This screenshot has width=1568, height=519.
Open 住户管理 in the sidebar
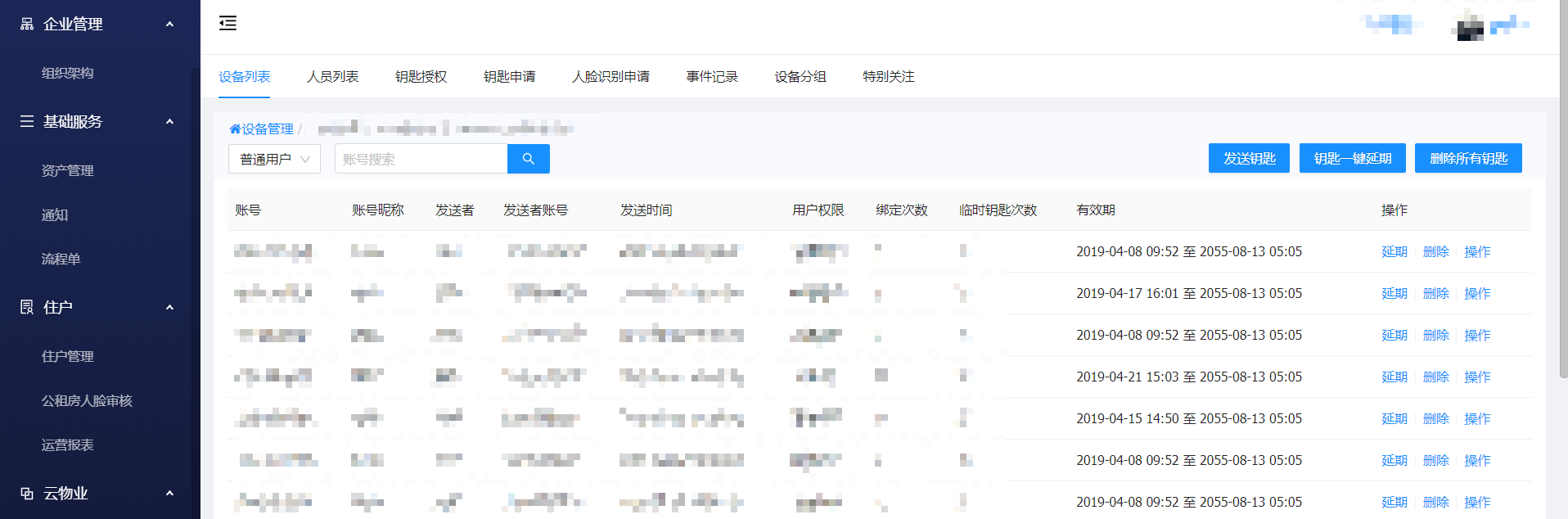click(67, 356)
